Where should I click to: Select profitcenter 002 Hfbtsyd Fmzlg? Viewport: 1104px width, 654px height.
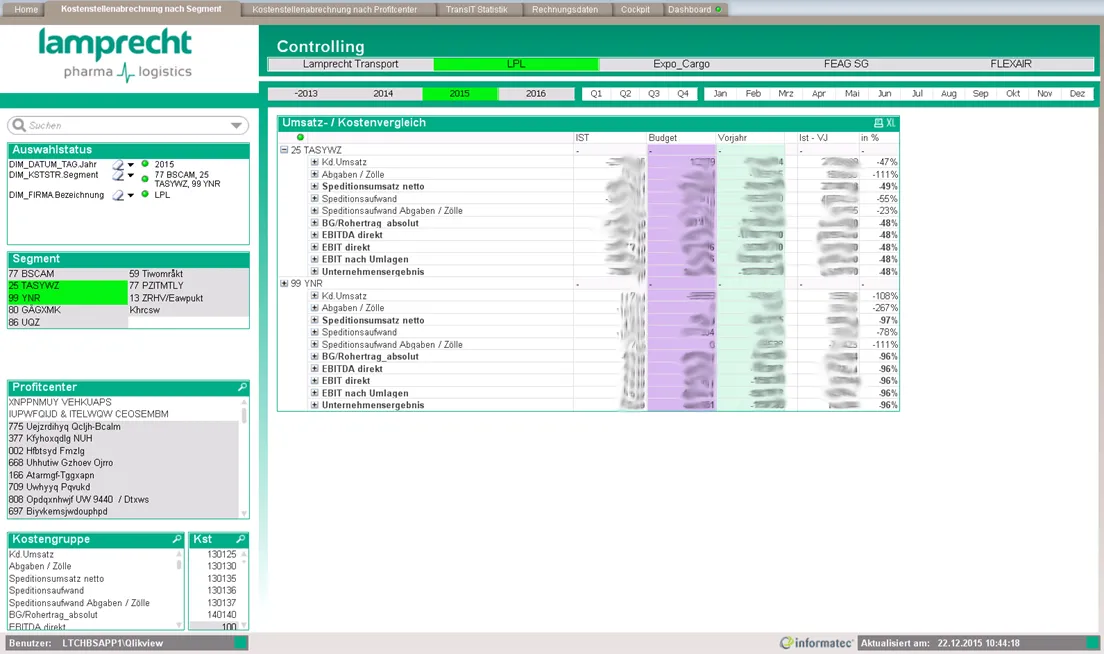pos(123,451)
